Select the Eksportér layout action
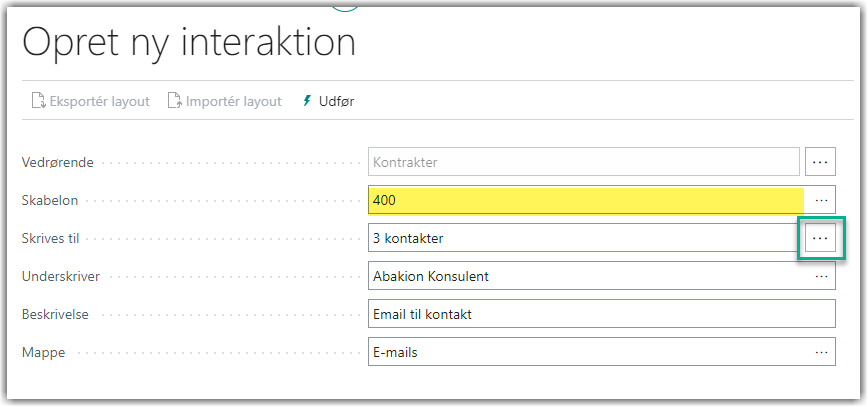The height and width of the screenshot is (407, 868). point(91,102)
